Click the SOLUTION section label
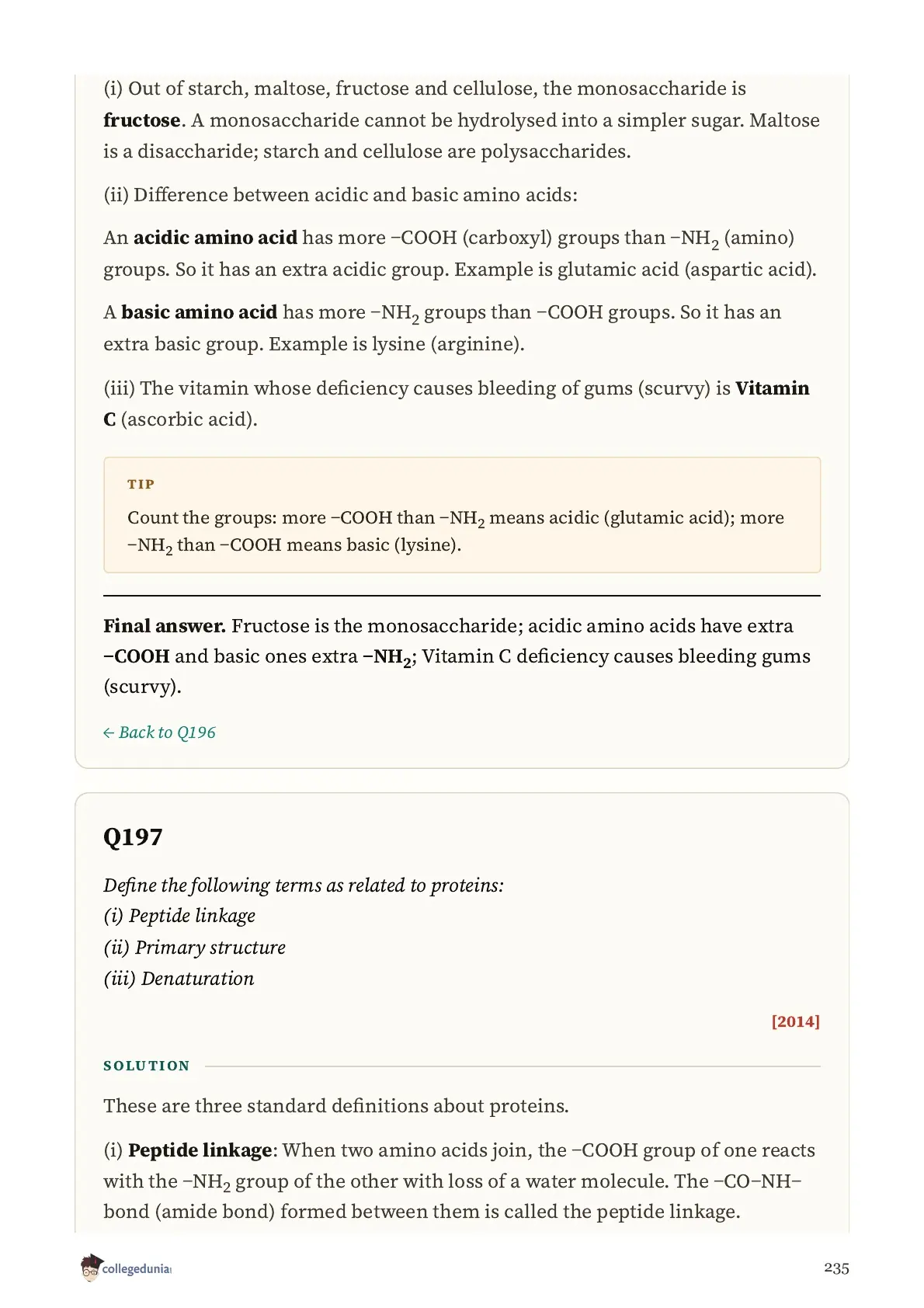Screen dimensions: 924x1308 [147, 1066]
